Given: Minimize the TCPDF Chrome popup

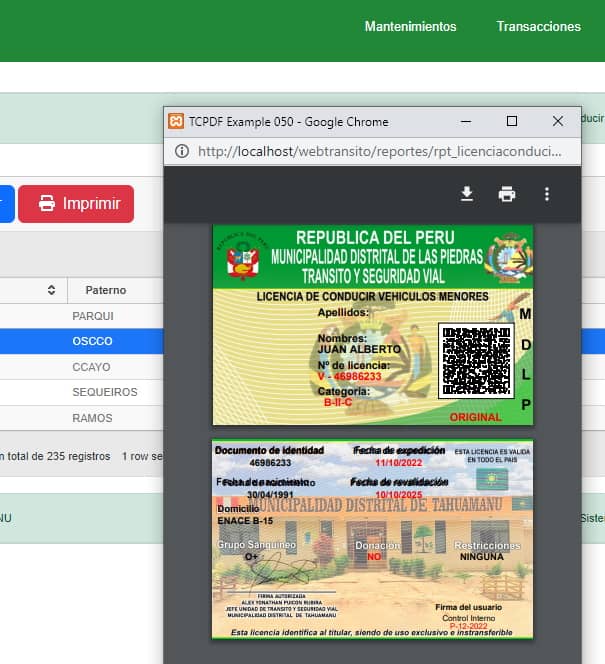Looking at the screenshot, I should pyautogui.click(x=466, y=121).
